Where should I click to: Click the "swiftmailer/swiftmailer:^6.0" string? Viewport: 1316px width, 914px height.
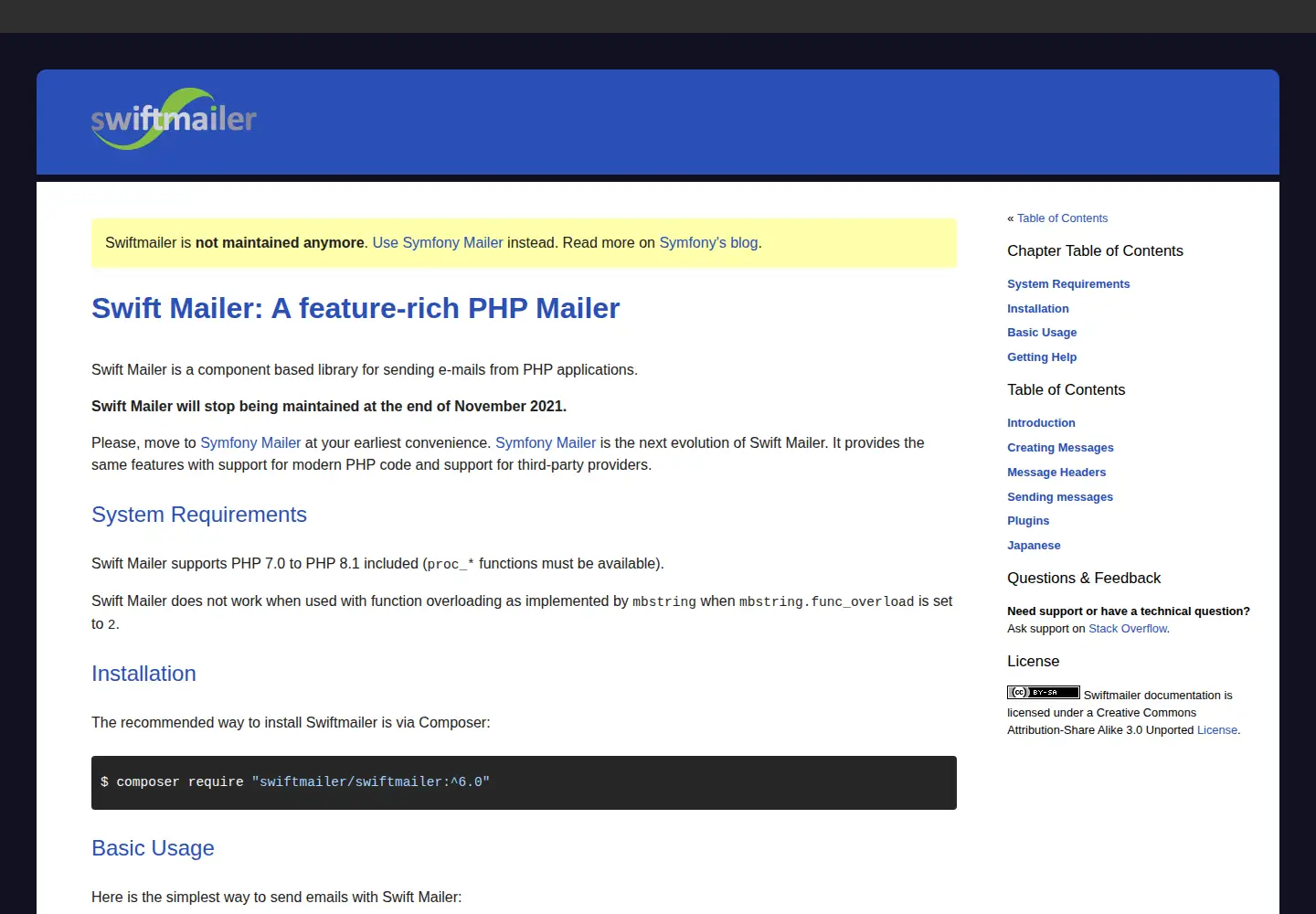point(371,782)
